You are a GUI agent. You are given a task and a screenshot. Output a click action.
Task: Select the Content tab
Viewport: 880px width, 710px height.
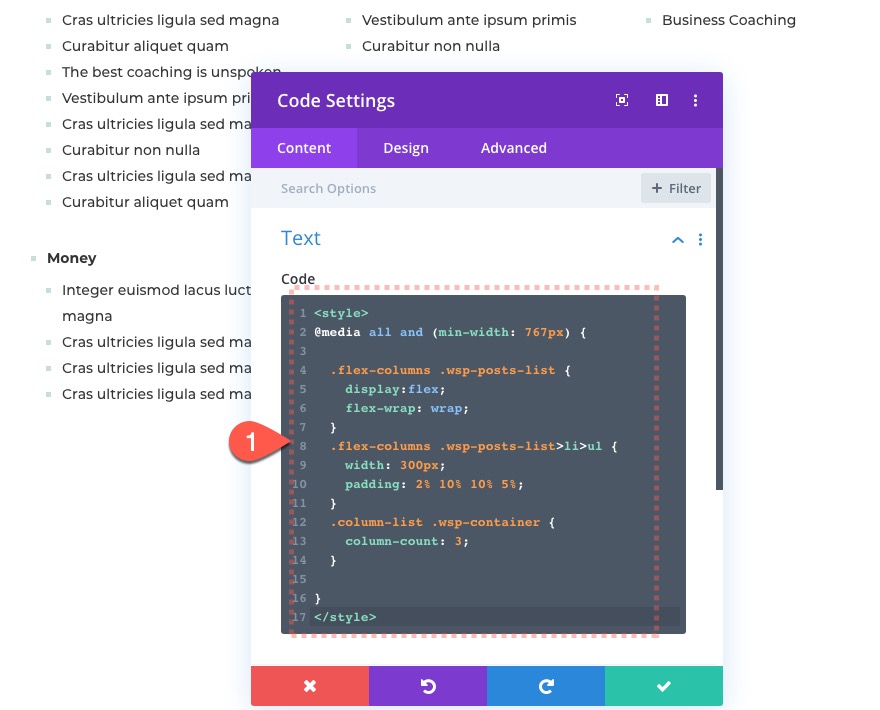pos(304,148)
